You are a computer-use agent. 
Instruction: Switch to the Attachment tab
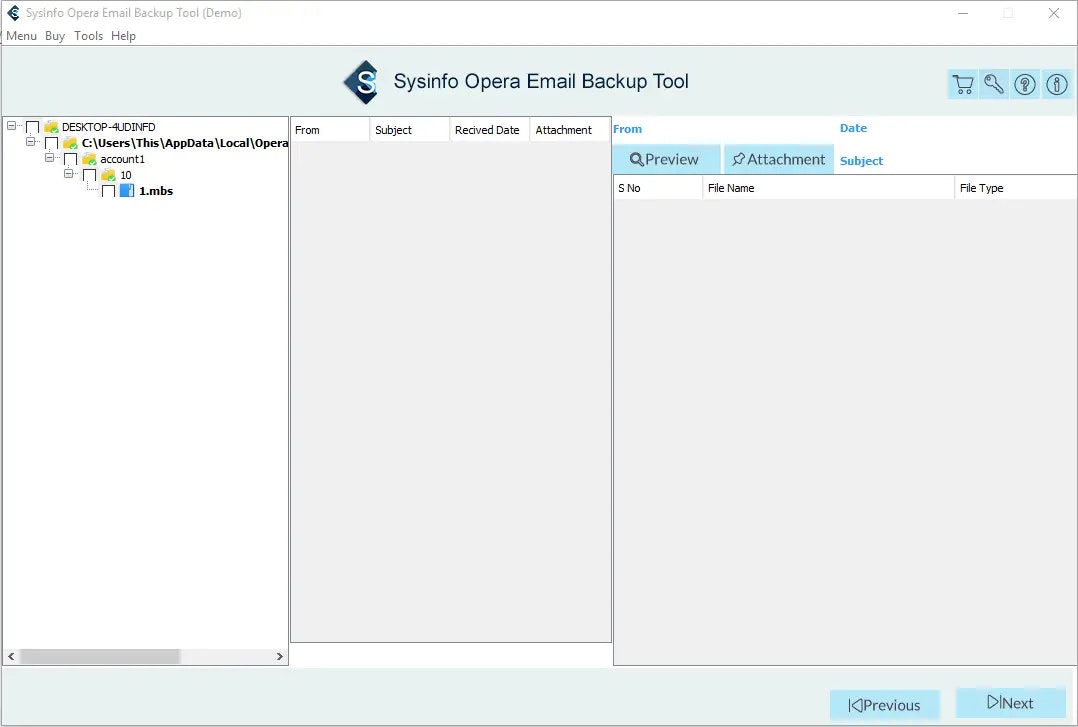pyautogui.click(x=779, y=159)
